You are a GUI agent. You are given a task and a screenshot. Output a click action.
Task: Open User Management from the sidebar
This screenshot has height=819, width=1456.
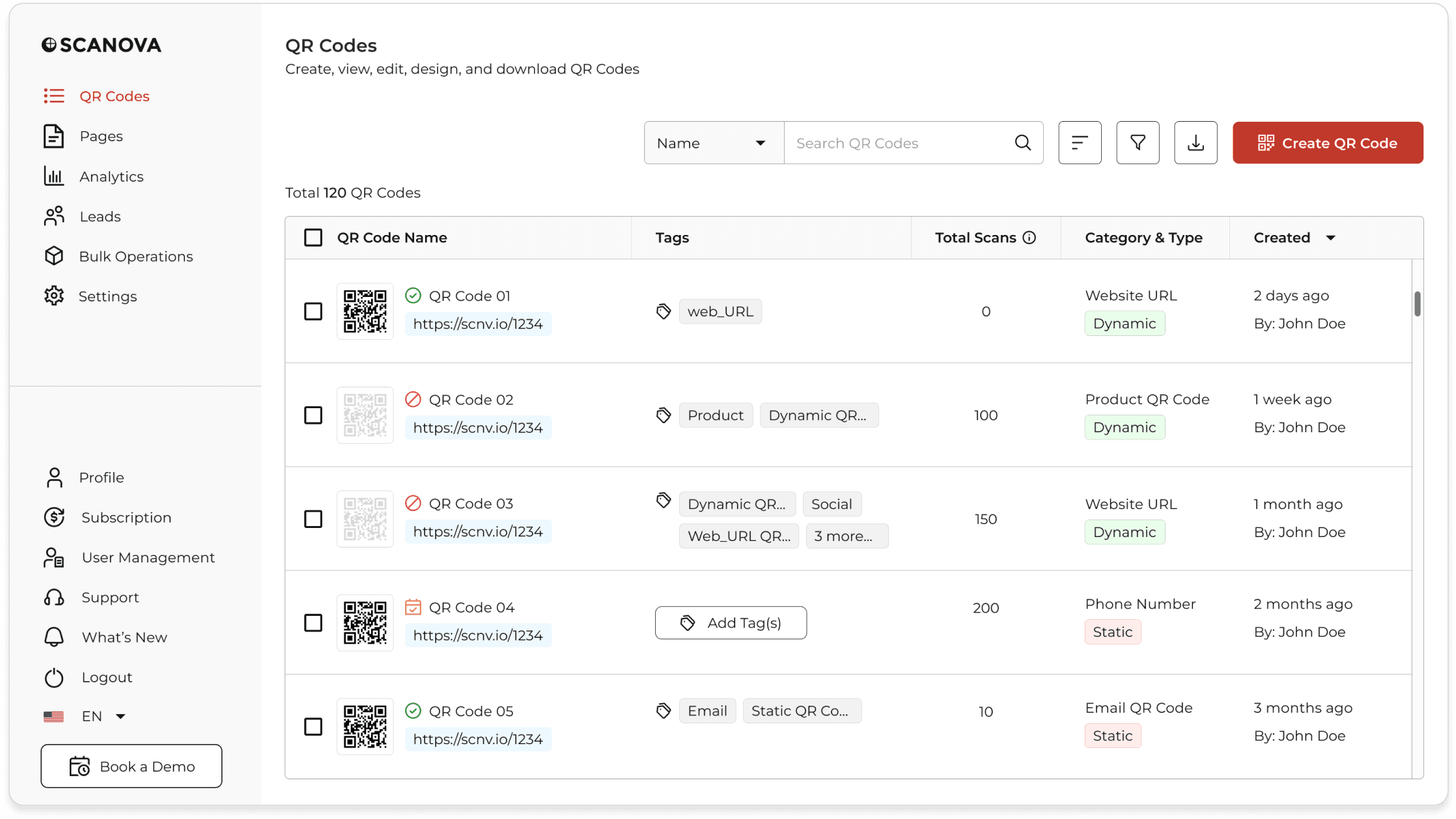[x=148, y=557]
